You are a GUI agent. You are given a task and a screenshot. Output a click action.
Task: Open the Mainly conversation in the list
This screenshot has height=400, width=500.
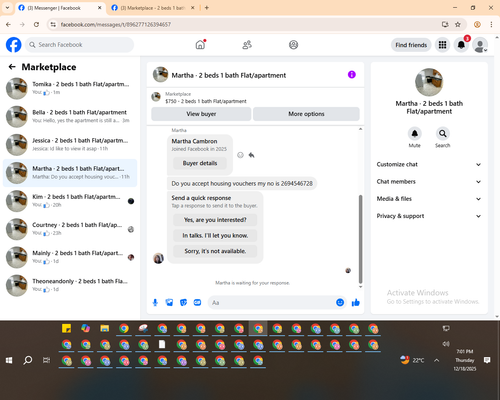tap(70, 257)
